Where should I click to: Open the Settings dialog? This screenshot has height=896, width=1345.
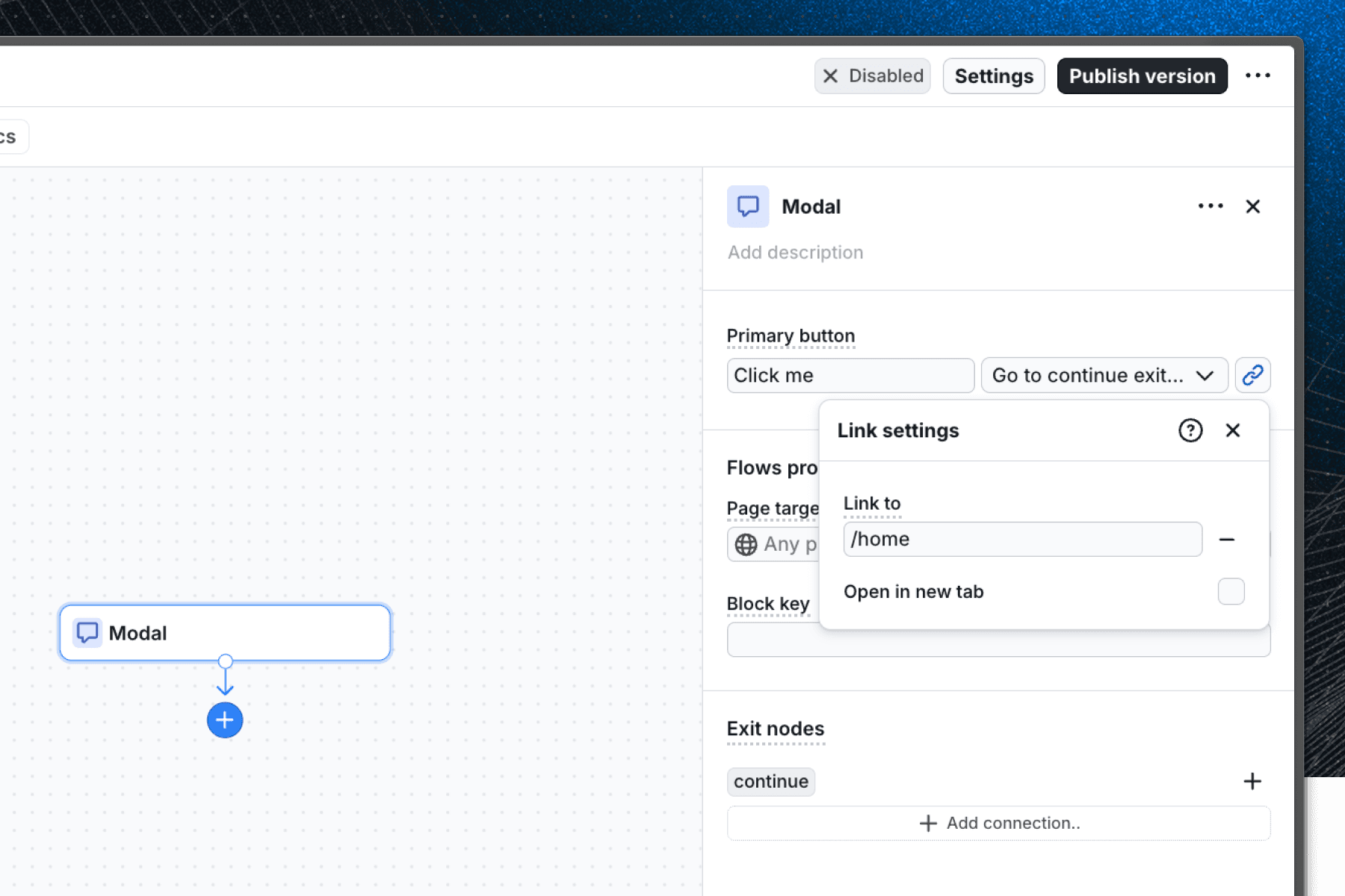pyautogui.click(x=993, y=75)
